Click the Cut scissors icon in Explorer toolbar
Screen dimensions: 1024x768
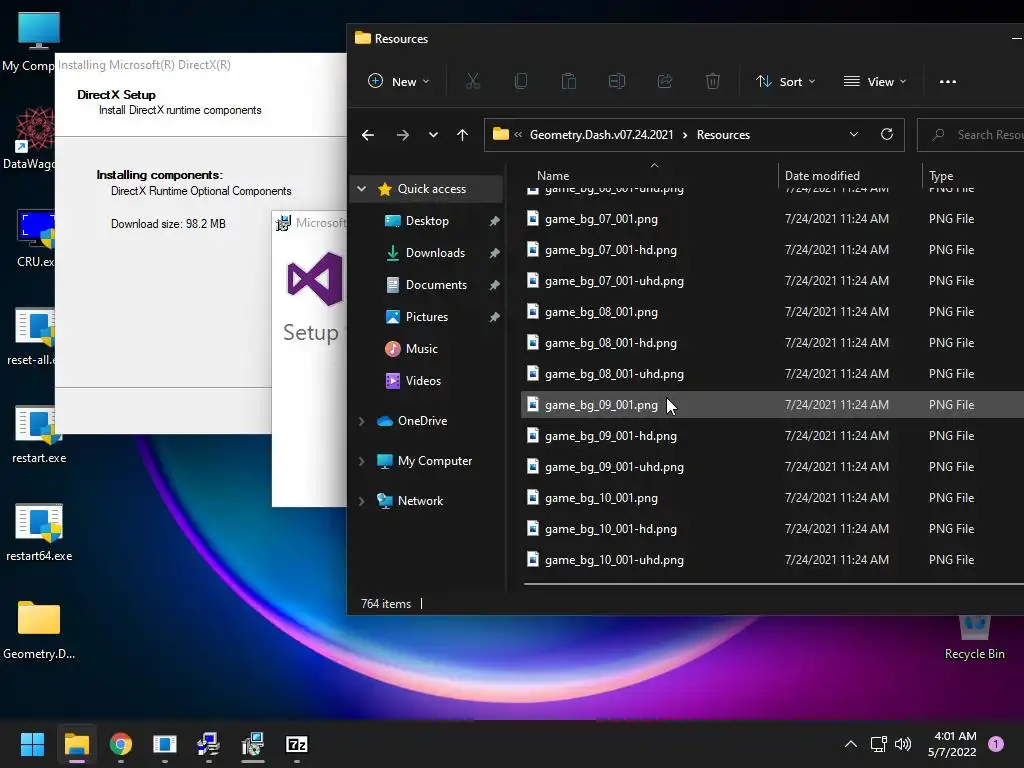[473, 81]
